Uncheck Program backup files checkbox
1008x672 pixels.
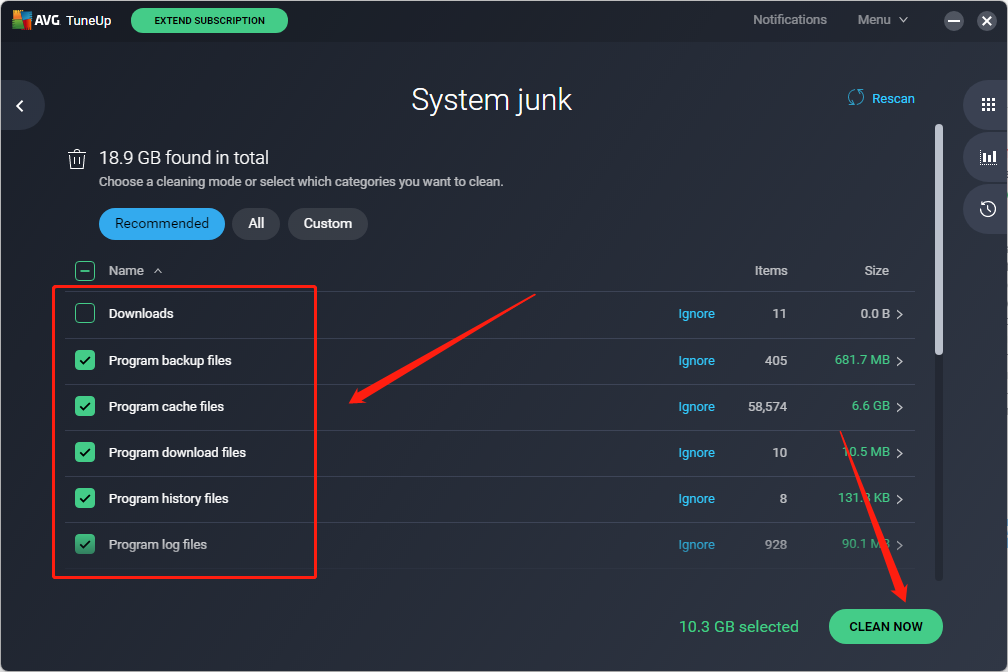click(x=85, y=360)
